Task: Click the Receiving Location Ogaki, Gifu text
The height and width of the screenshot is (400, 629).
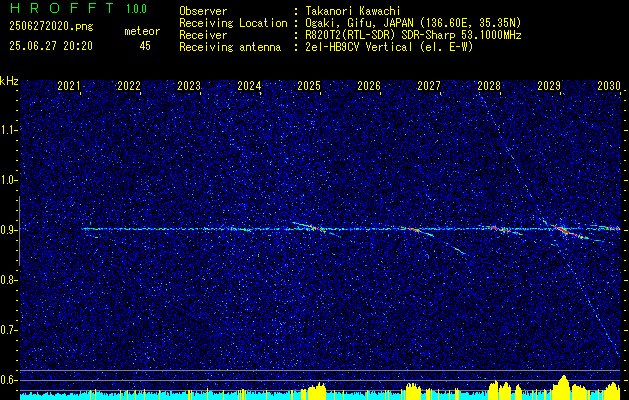Action: (x=412, y=23)
